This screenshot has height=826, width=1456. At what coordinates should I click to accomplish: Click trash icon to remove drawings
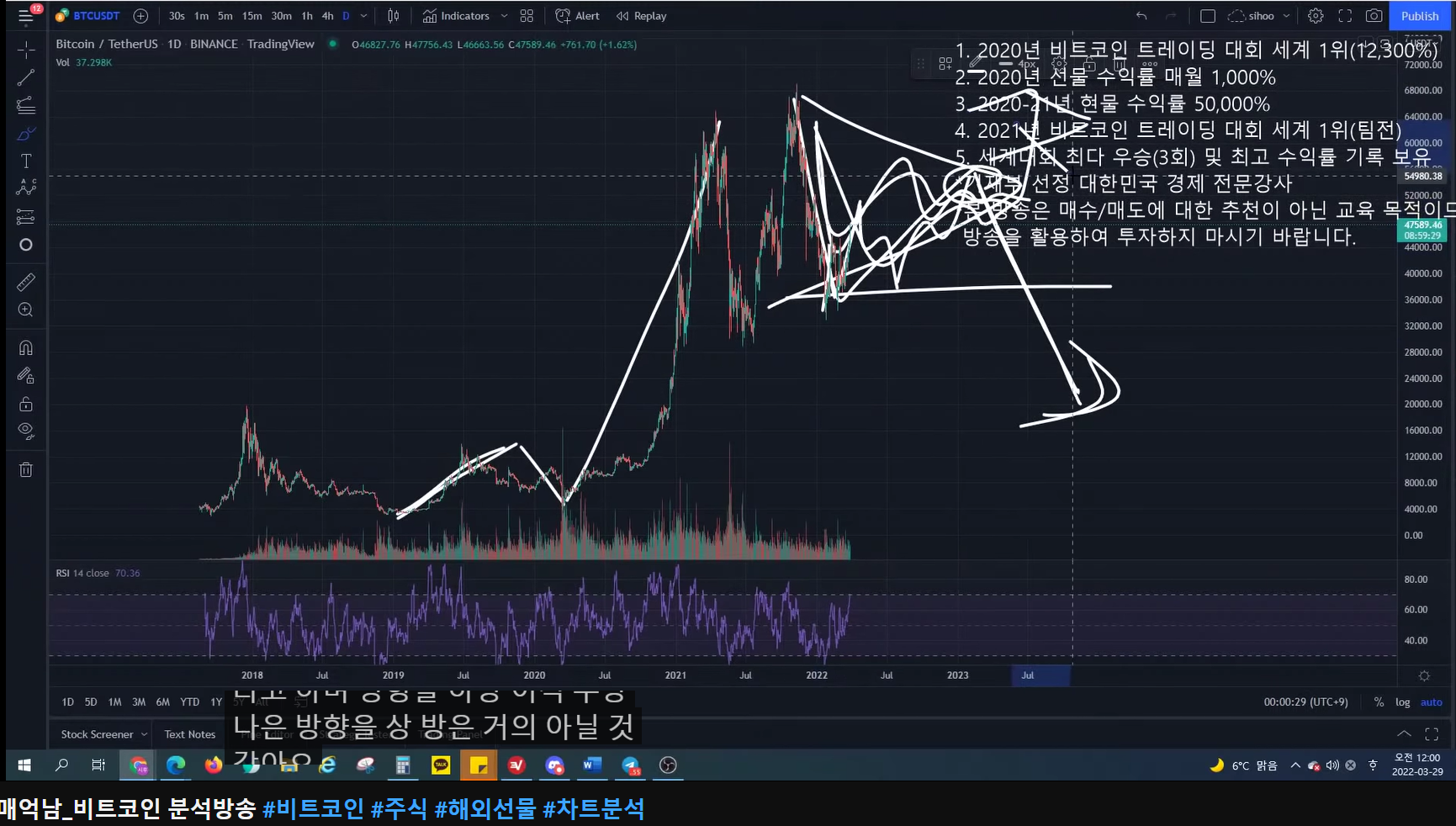26,469
